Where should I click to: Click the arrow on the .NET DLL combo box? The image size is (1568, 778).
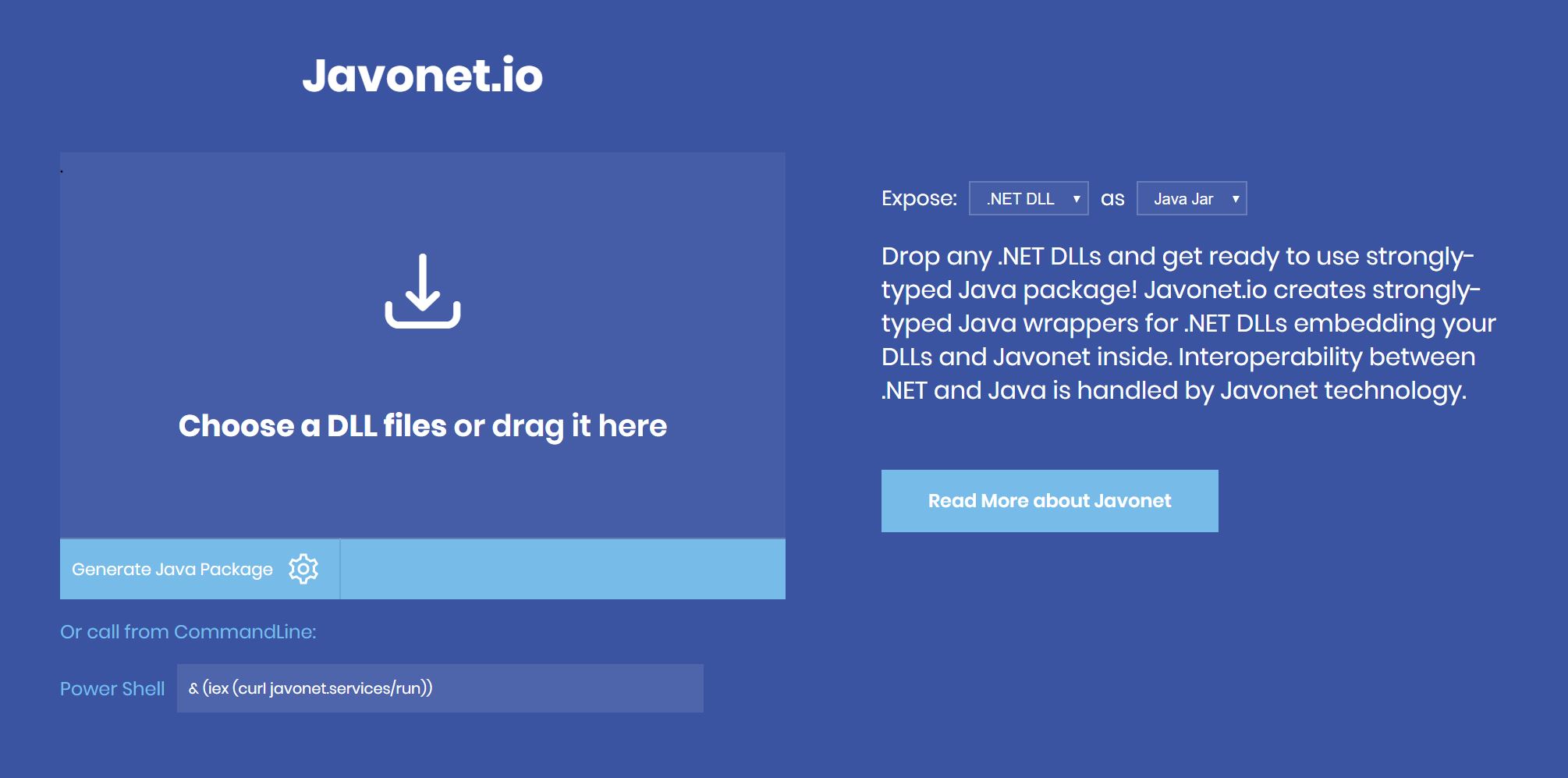[x=1077, y=199]
